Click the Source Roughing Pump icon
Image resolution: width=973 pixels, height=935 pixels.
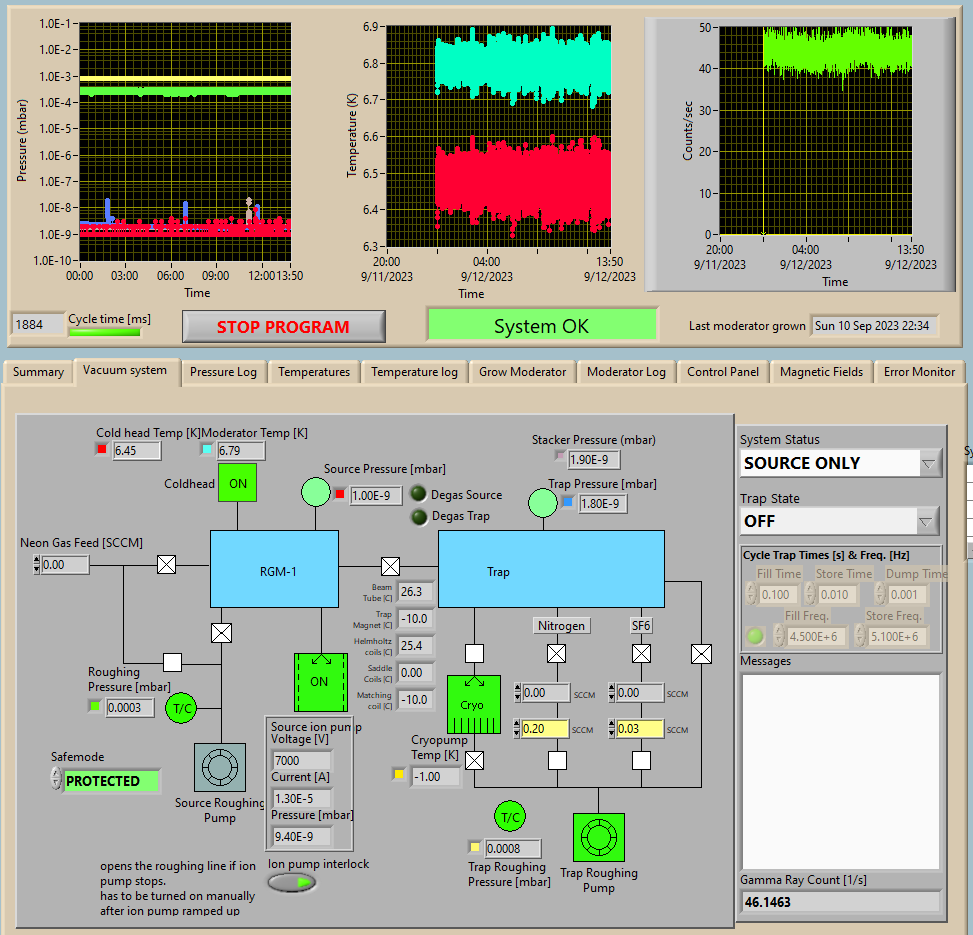coord(219,767)
